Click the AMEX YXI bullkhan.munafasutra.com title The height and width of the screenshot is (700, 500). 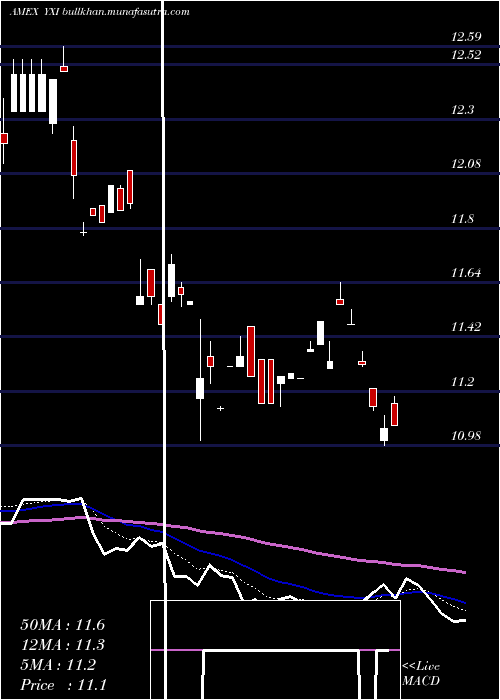click(x=100, y=12)
